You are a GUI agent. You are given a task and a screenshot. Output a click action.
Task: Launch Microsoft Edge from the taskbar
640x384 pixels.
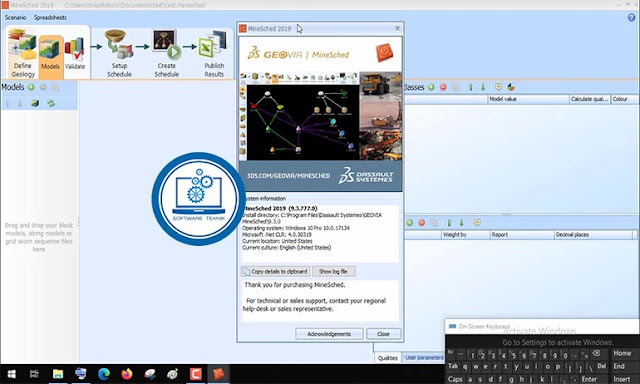(x=104, y=374)
